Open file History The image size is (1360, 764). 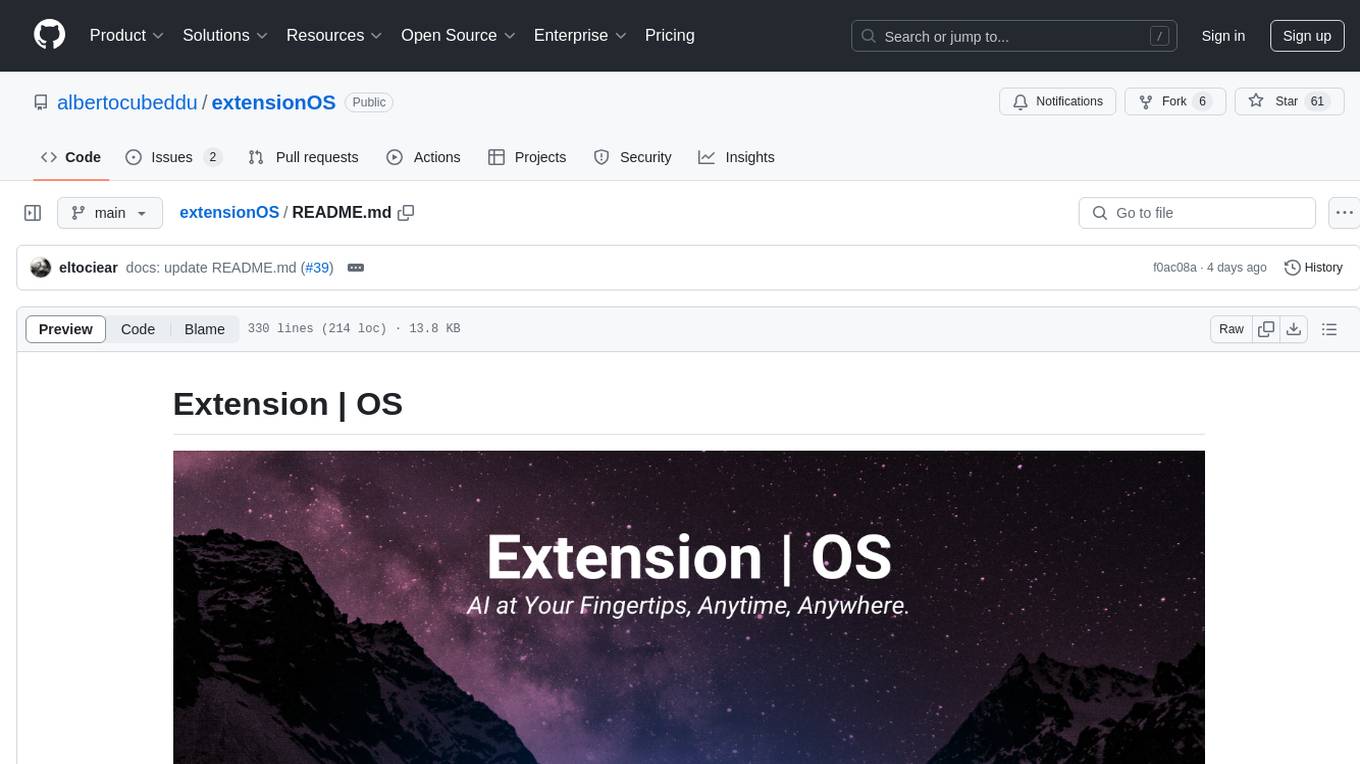1313,268
